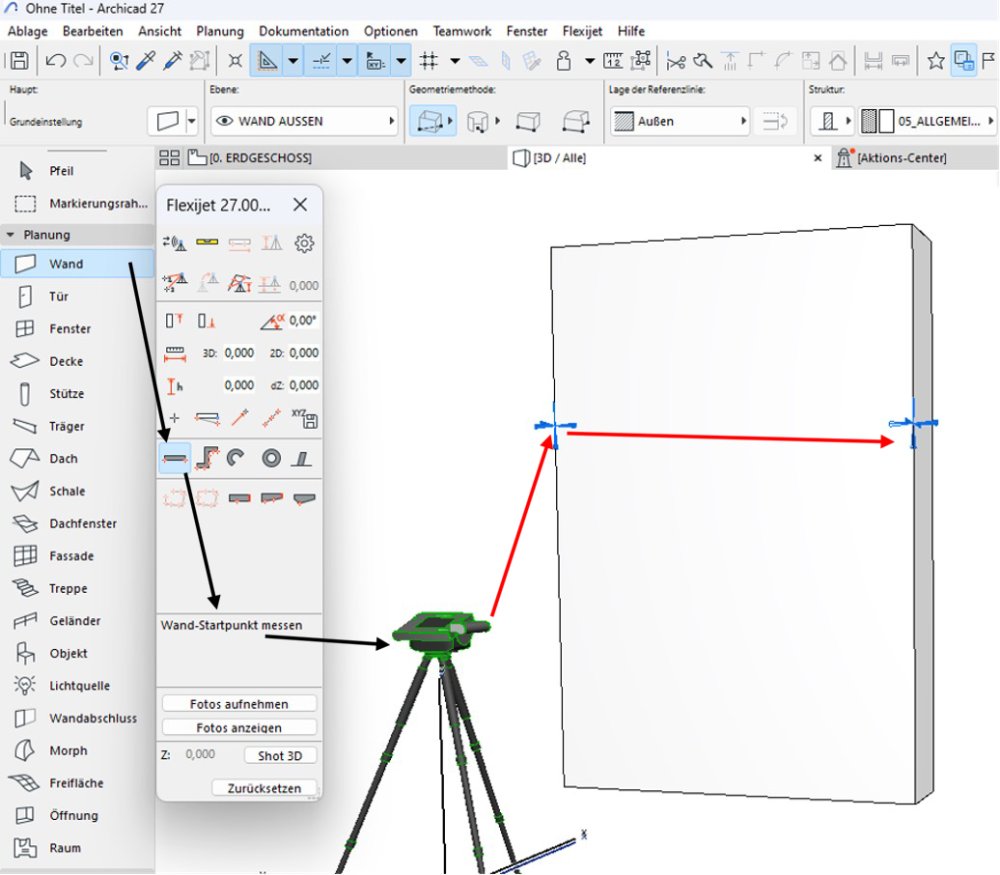Open dropdown arrow beside lock icon
The width and height of the screenshot is (1000, 875).
pyautogui.click(x=590, y=61)
